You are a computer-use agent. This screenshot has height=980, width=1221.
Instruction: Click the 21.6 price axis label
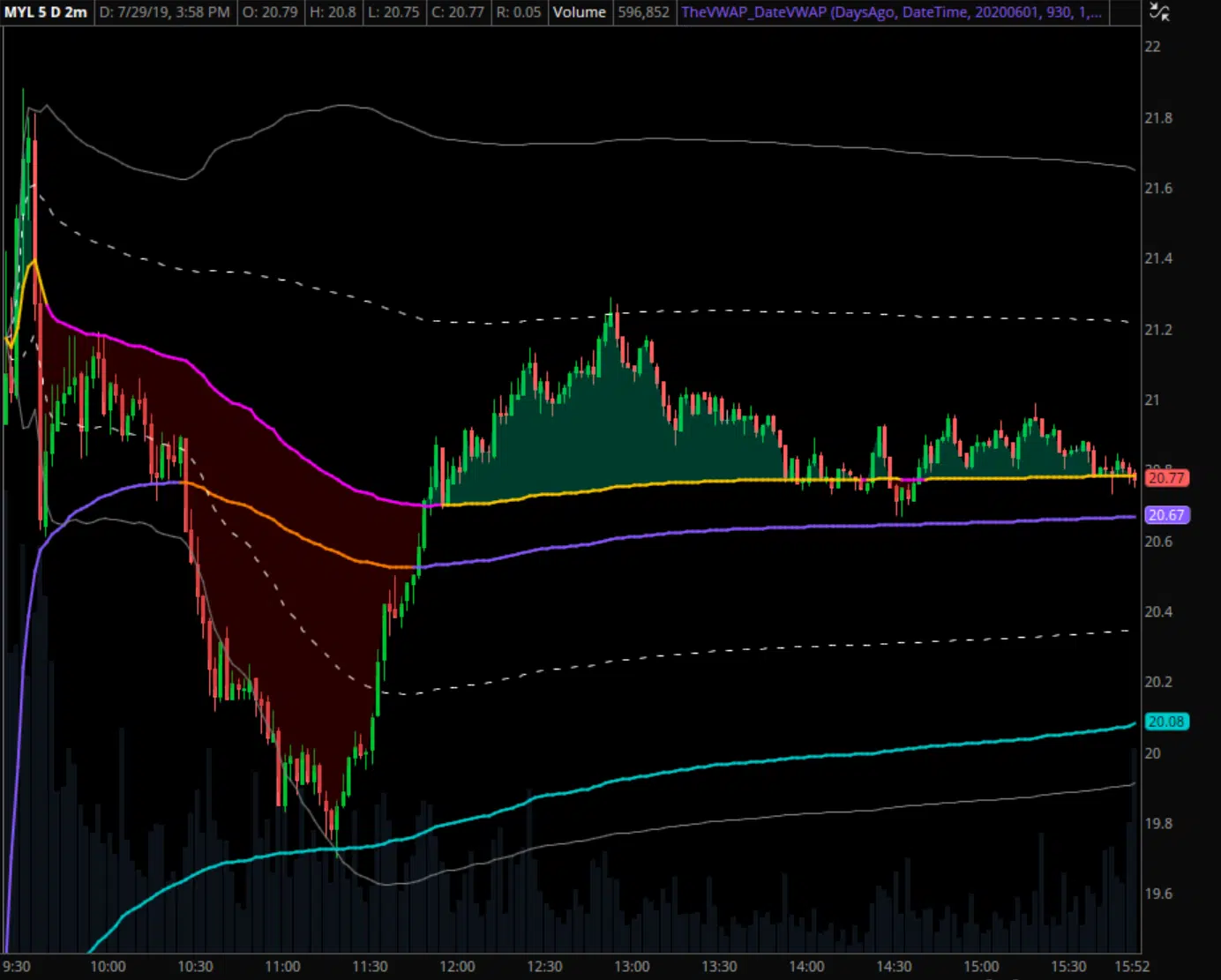pos(1158,188)
